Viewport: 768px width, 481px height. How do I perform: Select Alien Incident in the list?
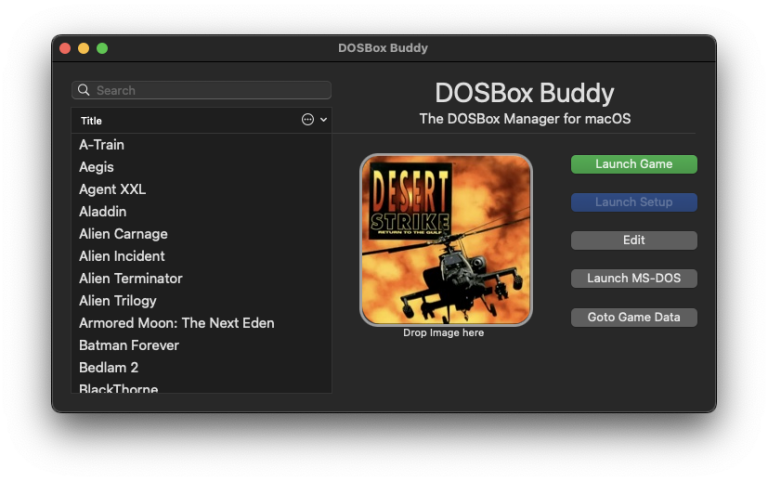pos(202,256)
